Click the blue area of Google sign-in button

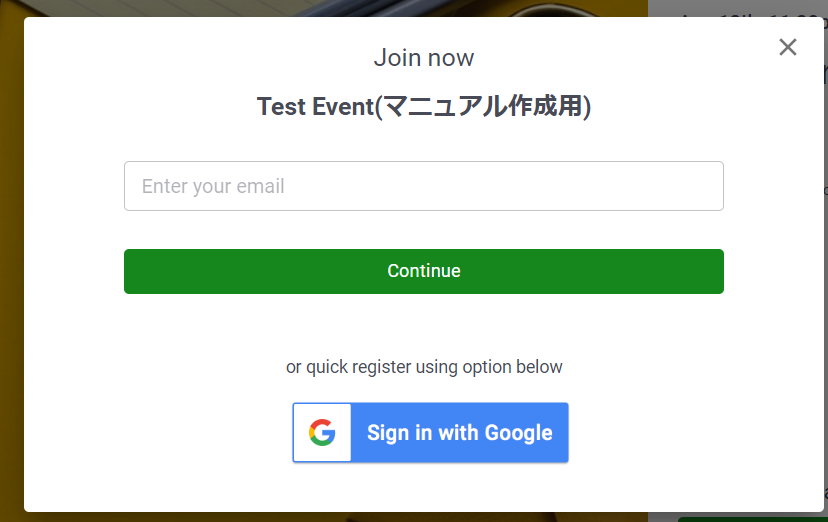[x=459, y=432]
